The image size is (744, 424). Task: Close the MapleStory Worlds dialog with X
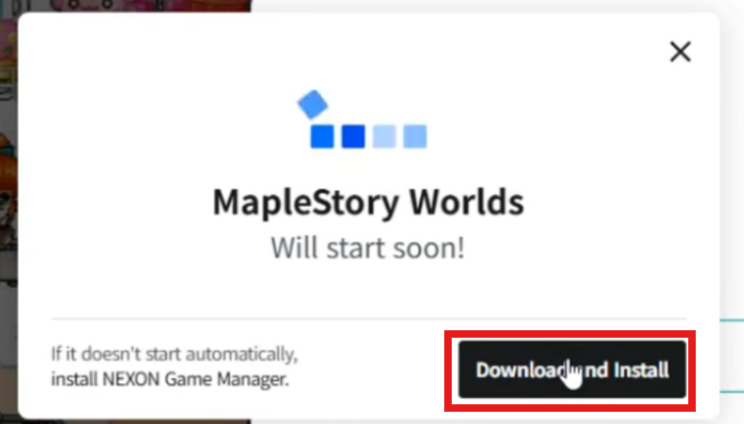(x=680, y=51)
